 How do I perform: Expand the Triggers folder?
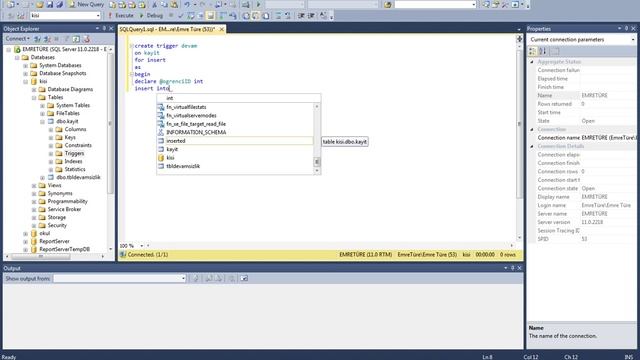pos(51,153)
